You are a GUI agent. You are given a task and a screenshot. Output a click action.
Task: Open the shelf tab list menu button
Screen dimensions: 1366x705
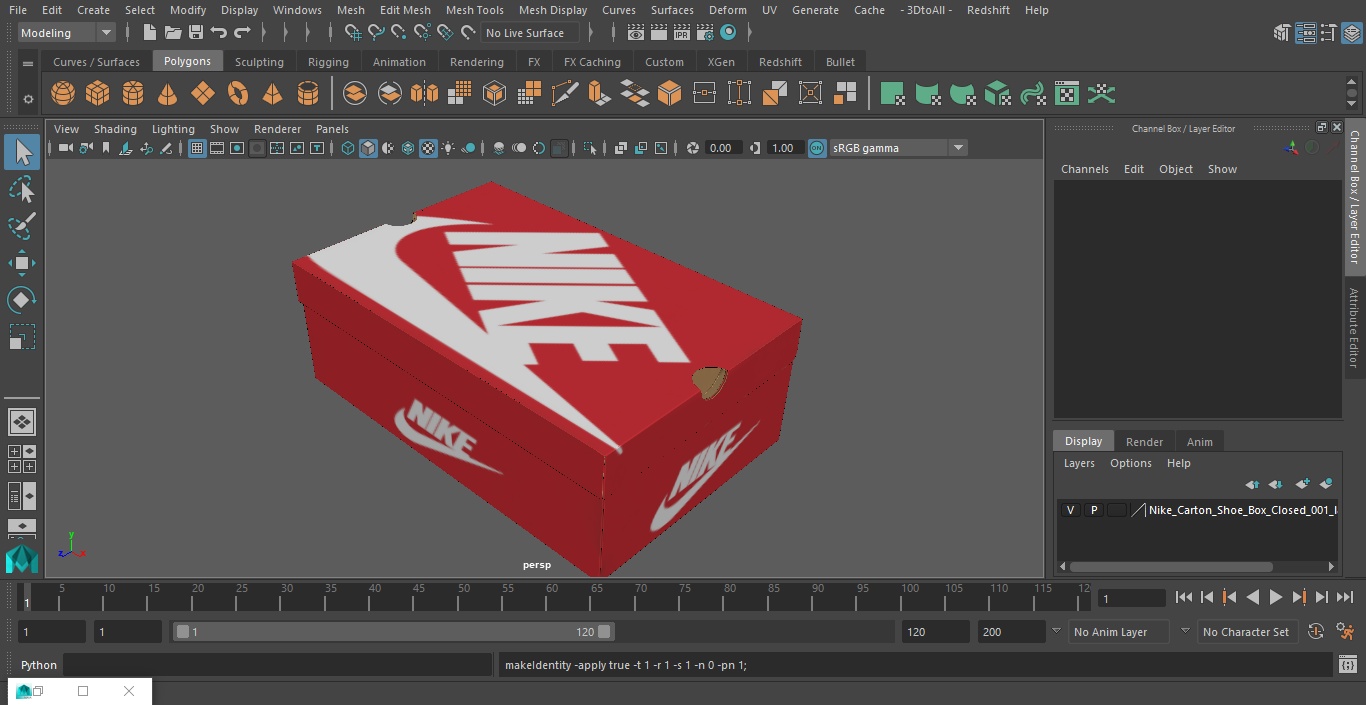(x=28, y=63)
